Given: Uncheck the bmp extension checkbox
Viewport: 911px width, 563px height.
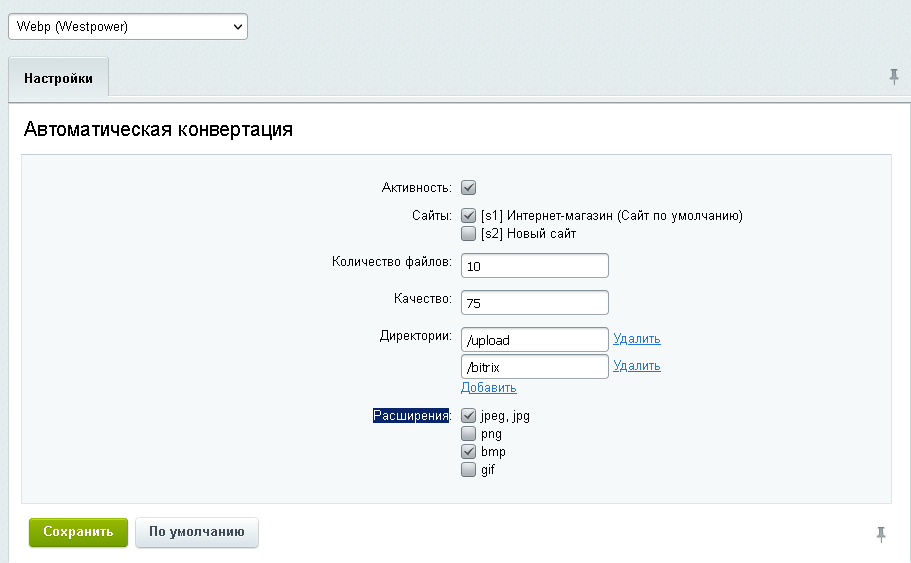Looking at the screenshot, I should click(x=468, y=452).
